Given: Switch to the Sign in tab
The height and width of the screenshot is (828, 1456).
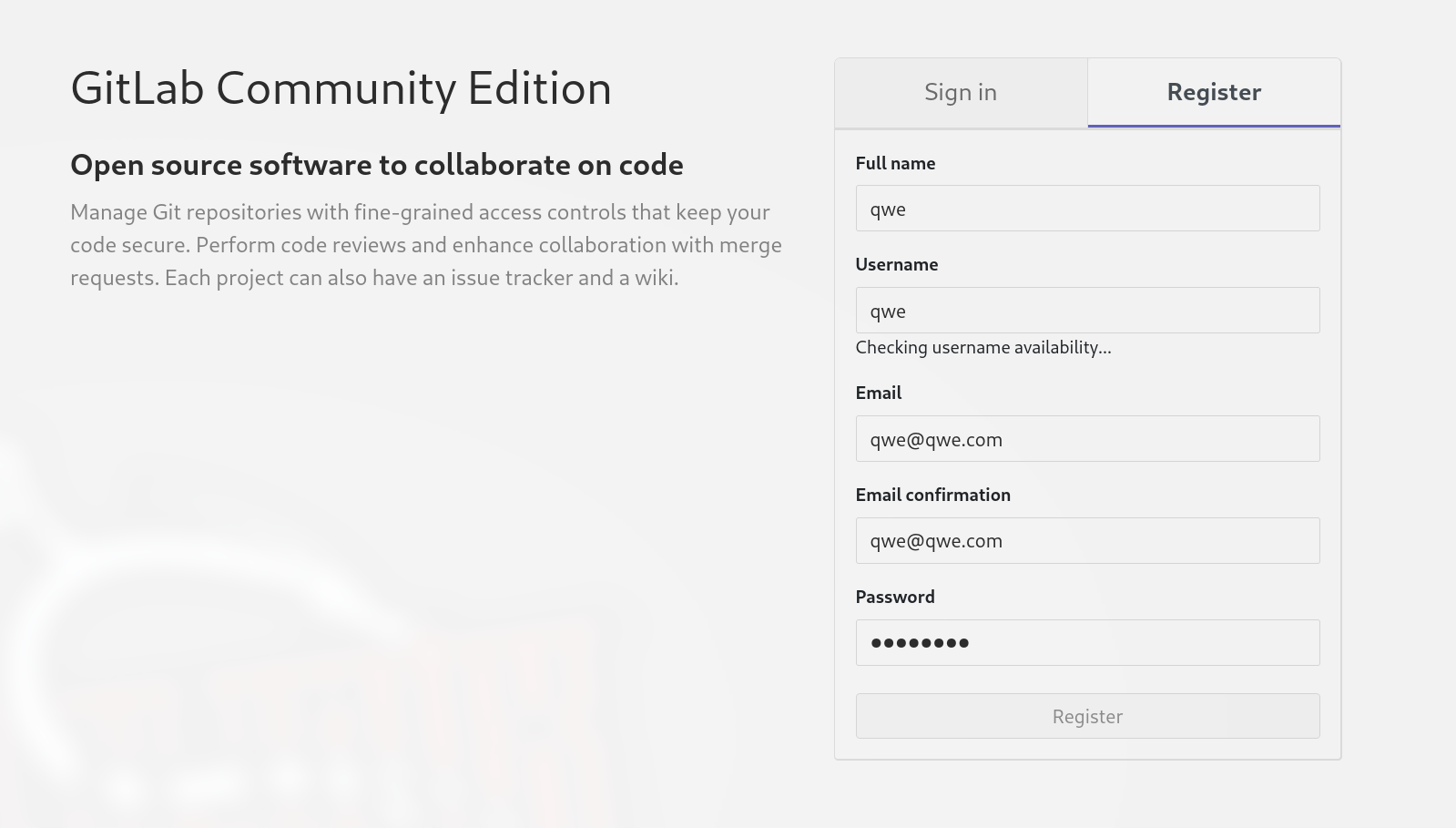Looking at the screenshot, I should tap(961, 93).
